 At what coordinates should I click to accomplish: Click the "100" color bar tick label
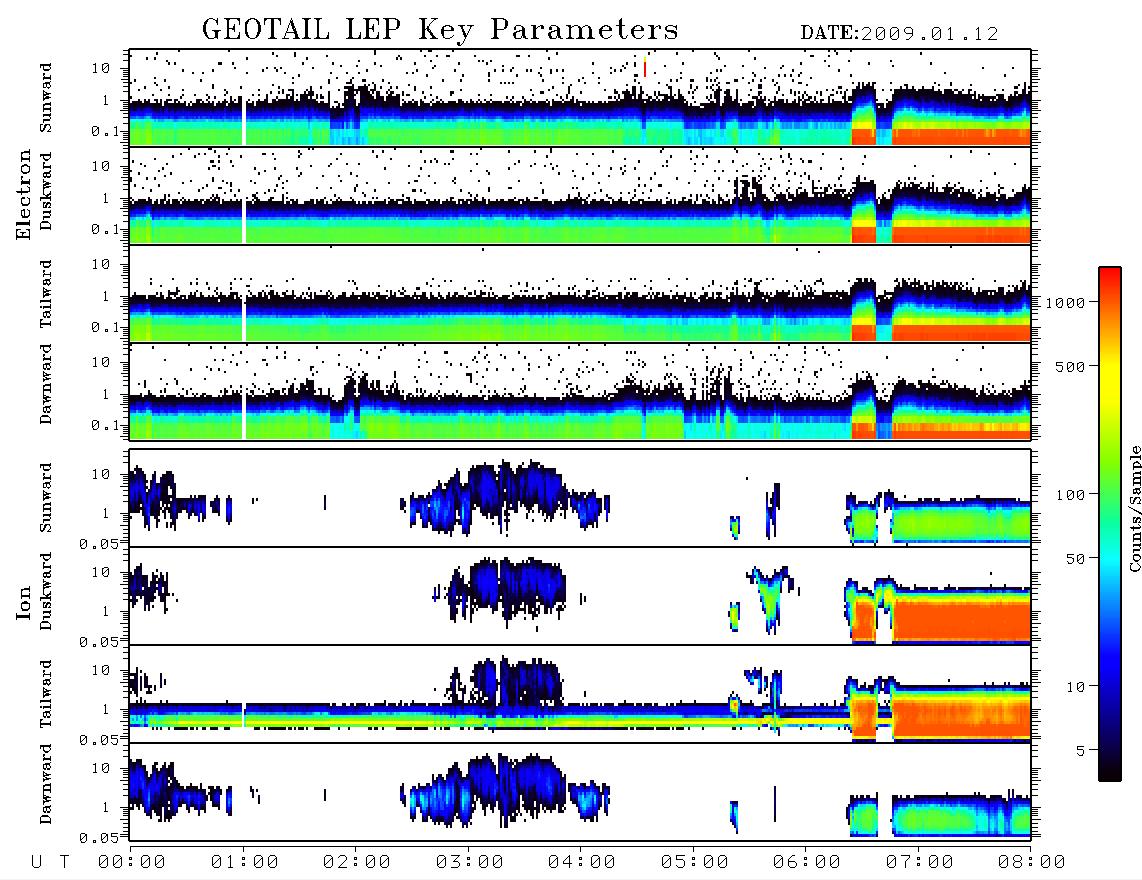tap(1070, 495)
